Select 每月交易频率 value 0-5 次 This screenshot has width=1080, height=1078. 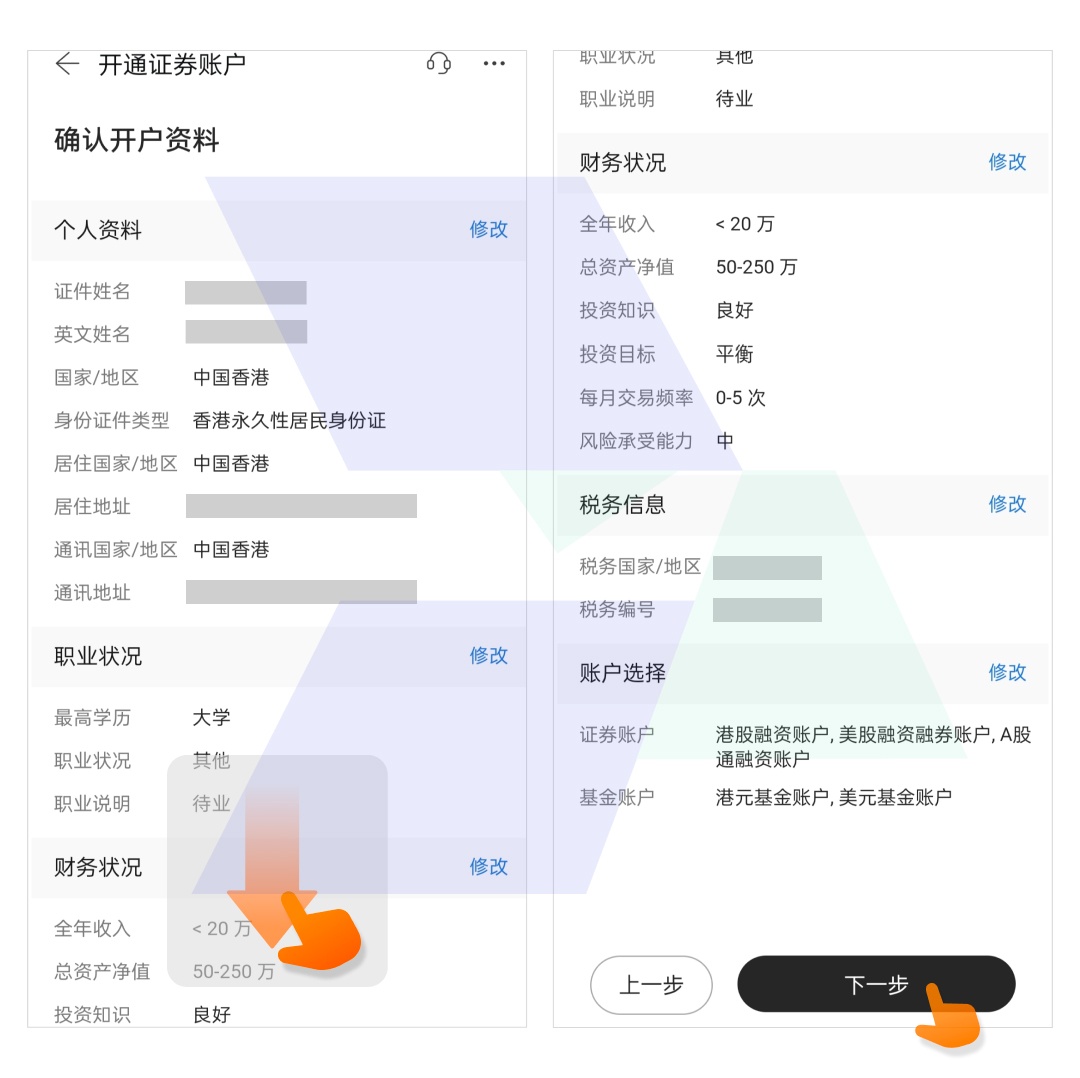[740, 397]
